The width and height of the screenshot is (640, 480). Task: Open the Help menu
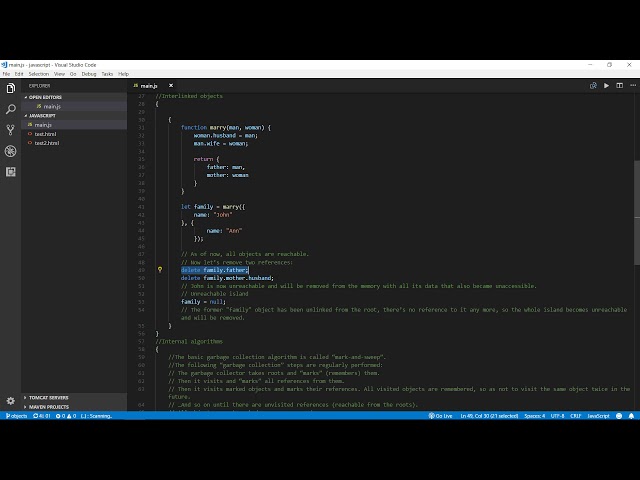click(x=123, y=74)
